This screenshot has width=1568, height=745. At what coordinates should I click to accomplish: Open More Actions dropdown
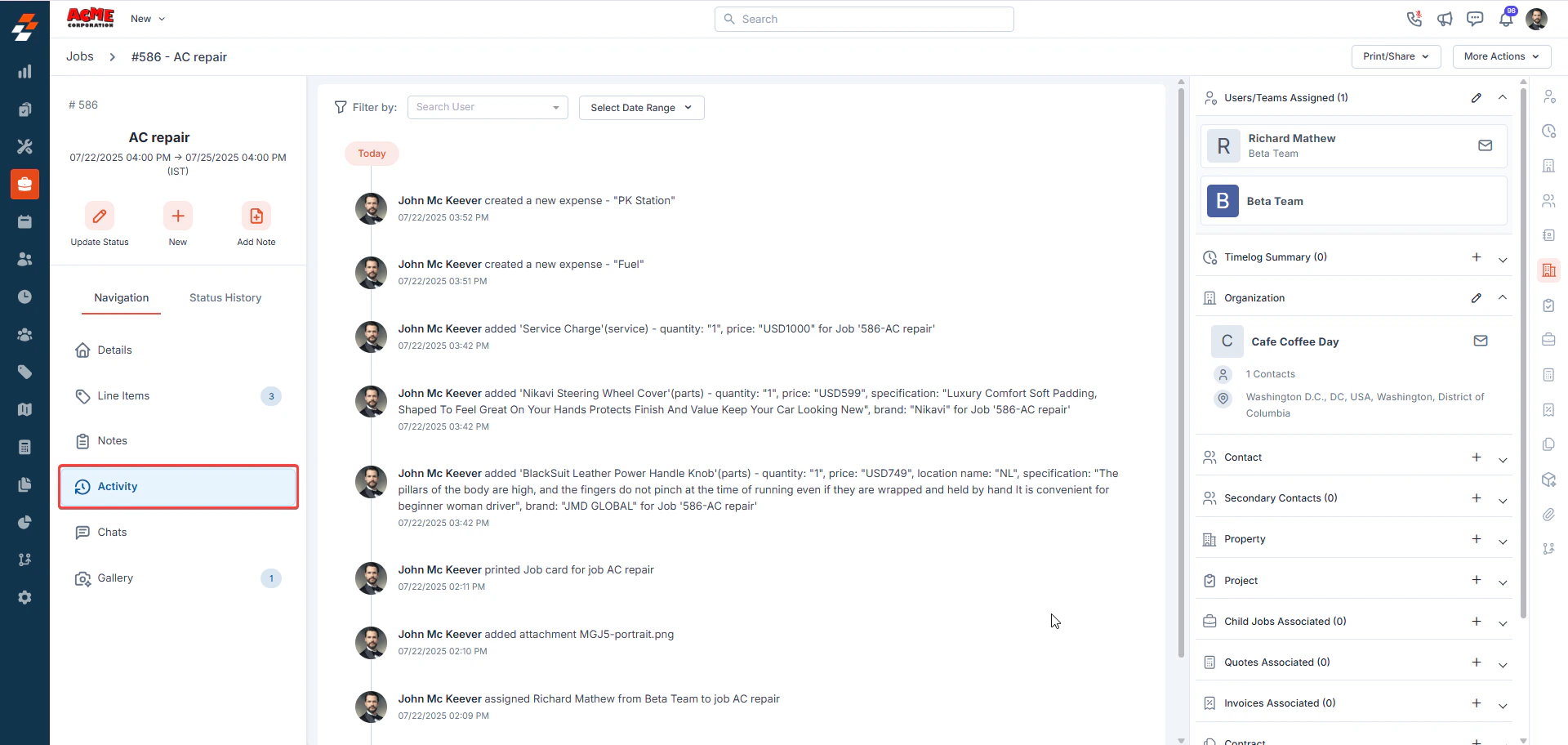(x=1501, y=56)
